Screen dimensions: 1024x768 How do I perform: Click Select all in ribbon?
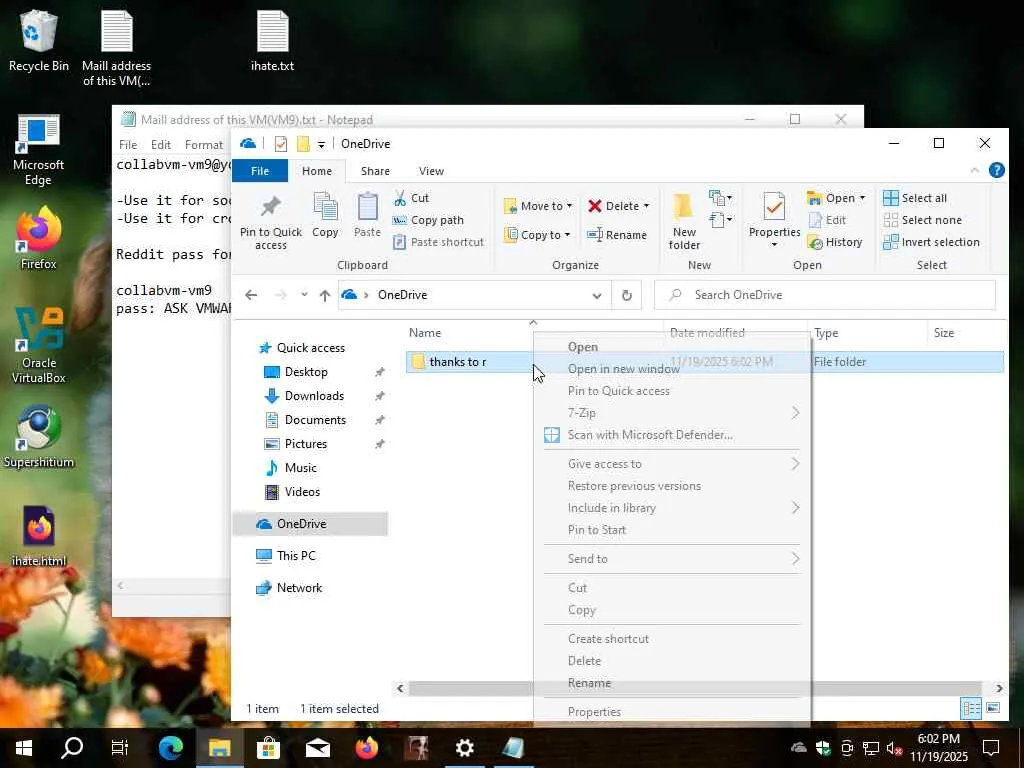[x=914, y=198]
